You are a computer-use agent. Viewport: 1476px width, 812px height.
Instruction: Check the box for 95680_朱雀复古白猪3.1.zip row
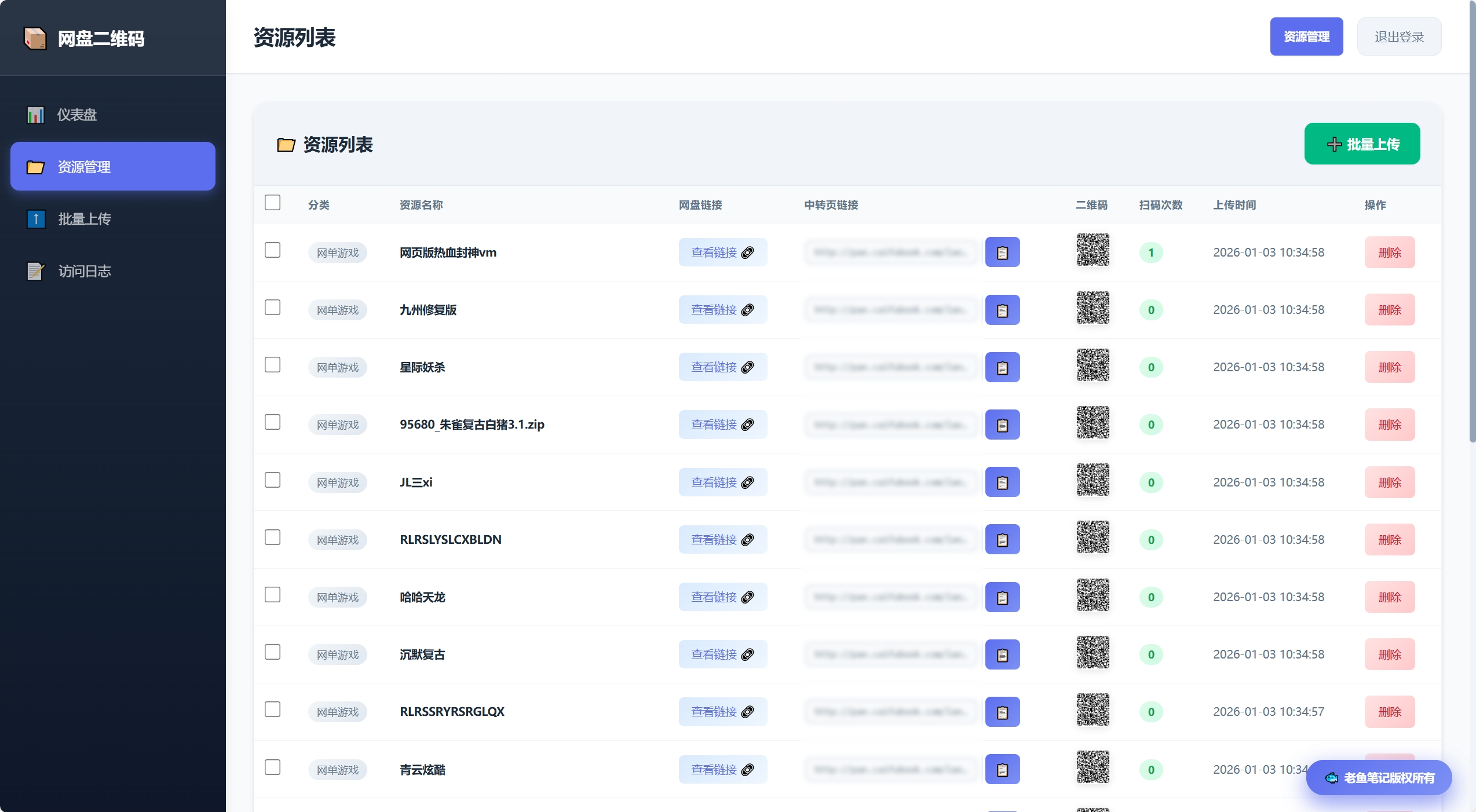coord(272,422)
